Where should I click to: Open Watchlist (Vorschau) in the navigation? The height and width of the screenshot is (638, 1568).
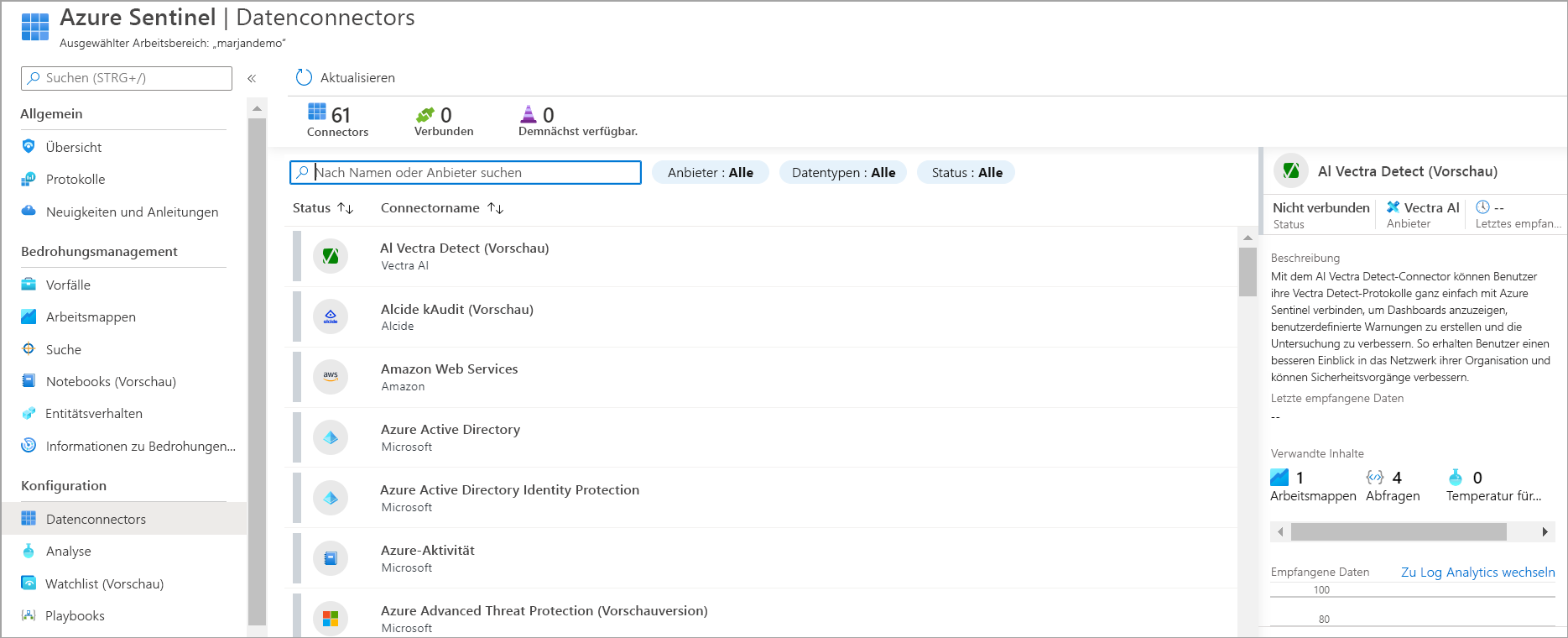coord(105,583)
